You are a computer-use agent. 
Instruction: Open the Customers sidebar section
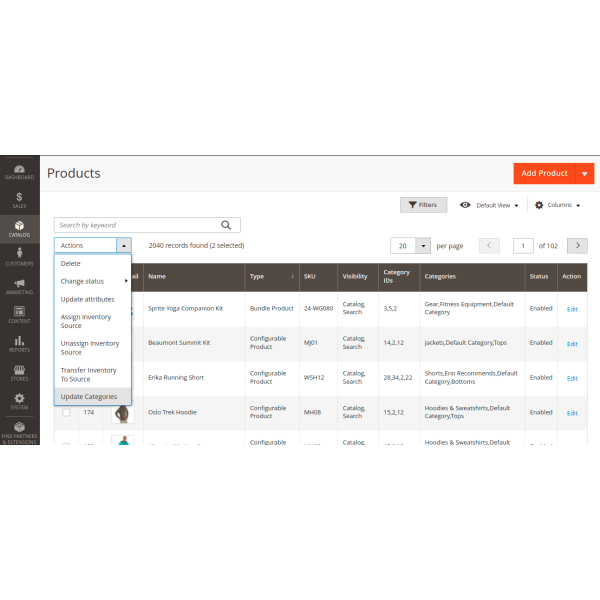[20, 256]
